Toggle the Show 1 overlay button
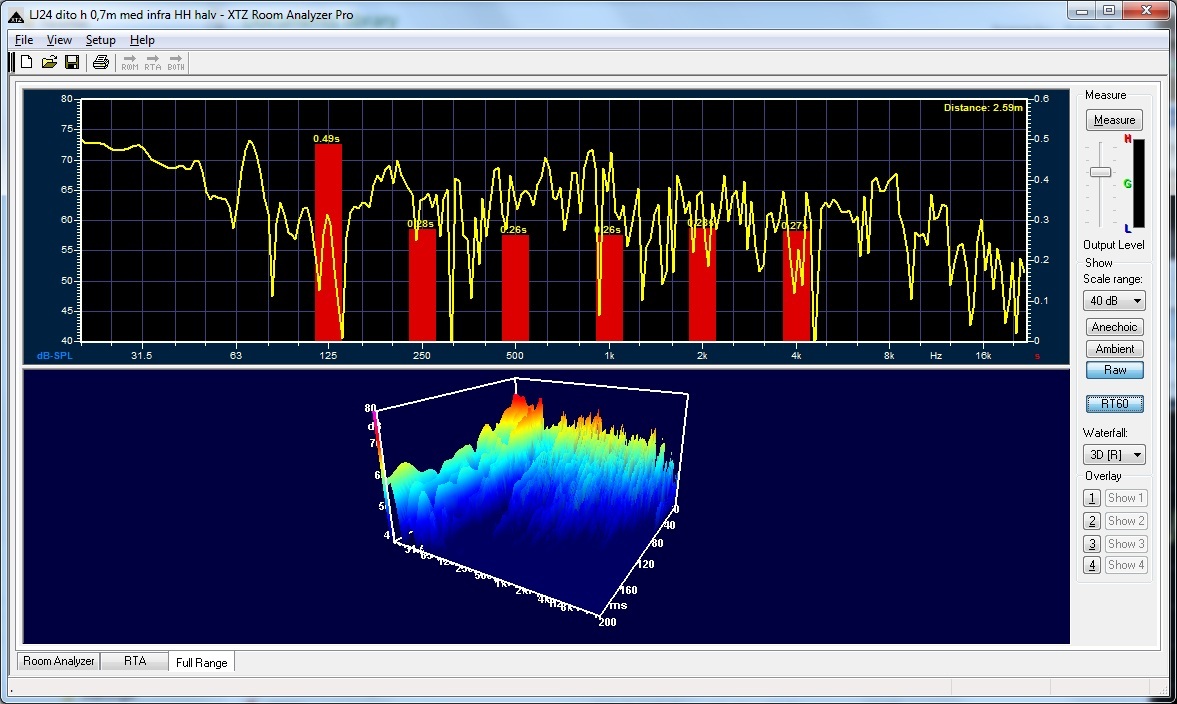The width and height of the screenshot is (1177, 704). click(x=1126, y=498)
